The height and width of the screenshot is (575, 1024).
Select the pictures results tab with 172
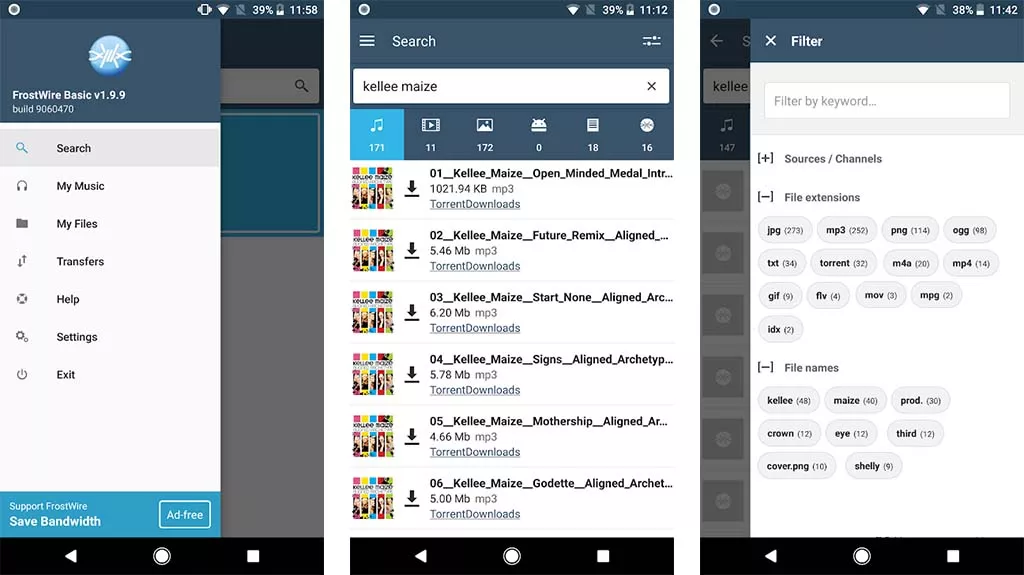point(485,135)
